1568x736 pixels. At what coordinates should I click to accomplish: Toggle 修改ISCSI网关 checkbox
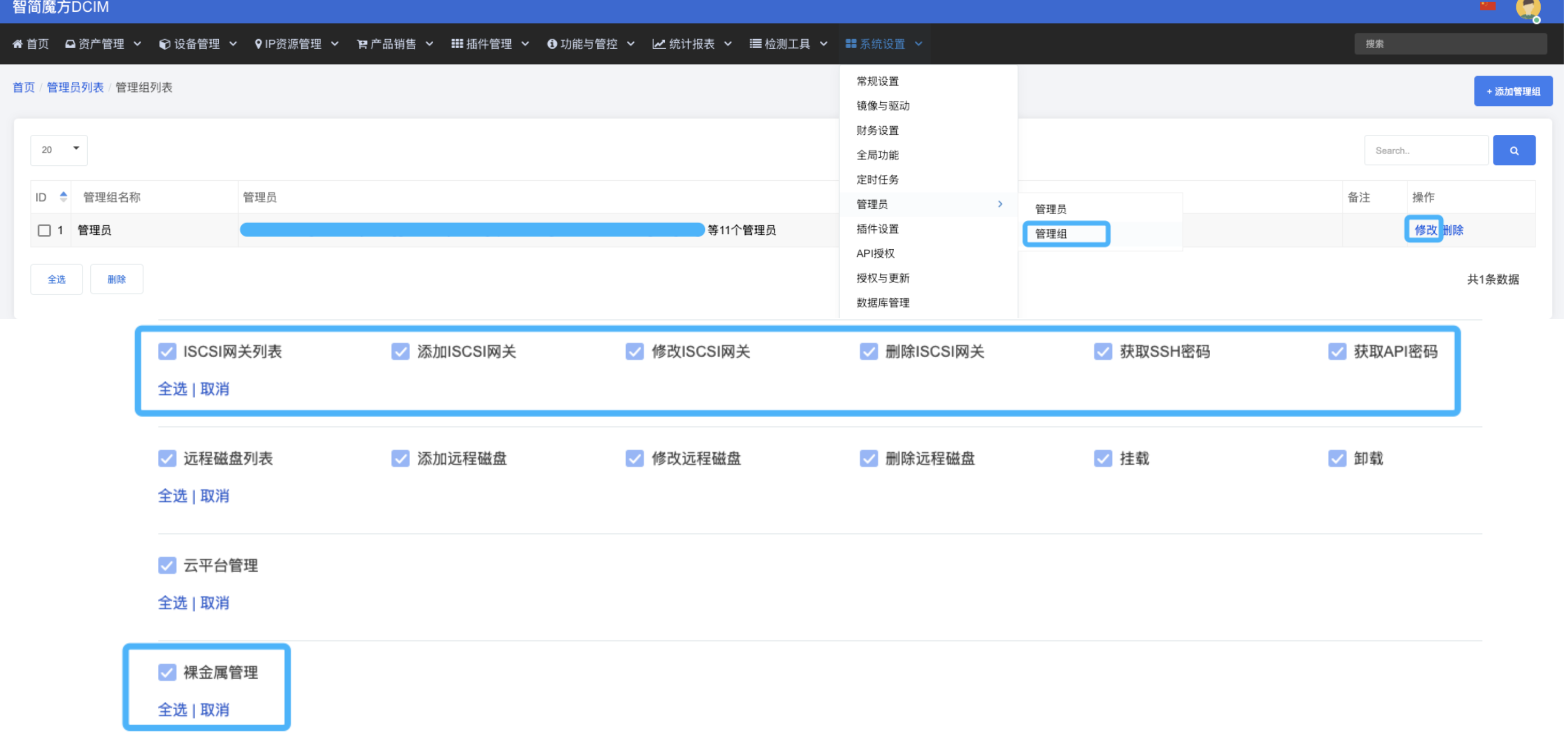pos(636,352)
